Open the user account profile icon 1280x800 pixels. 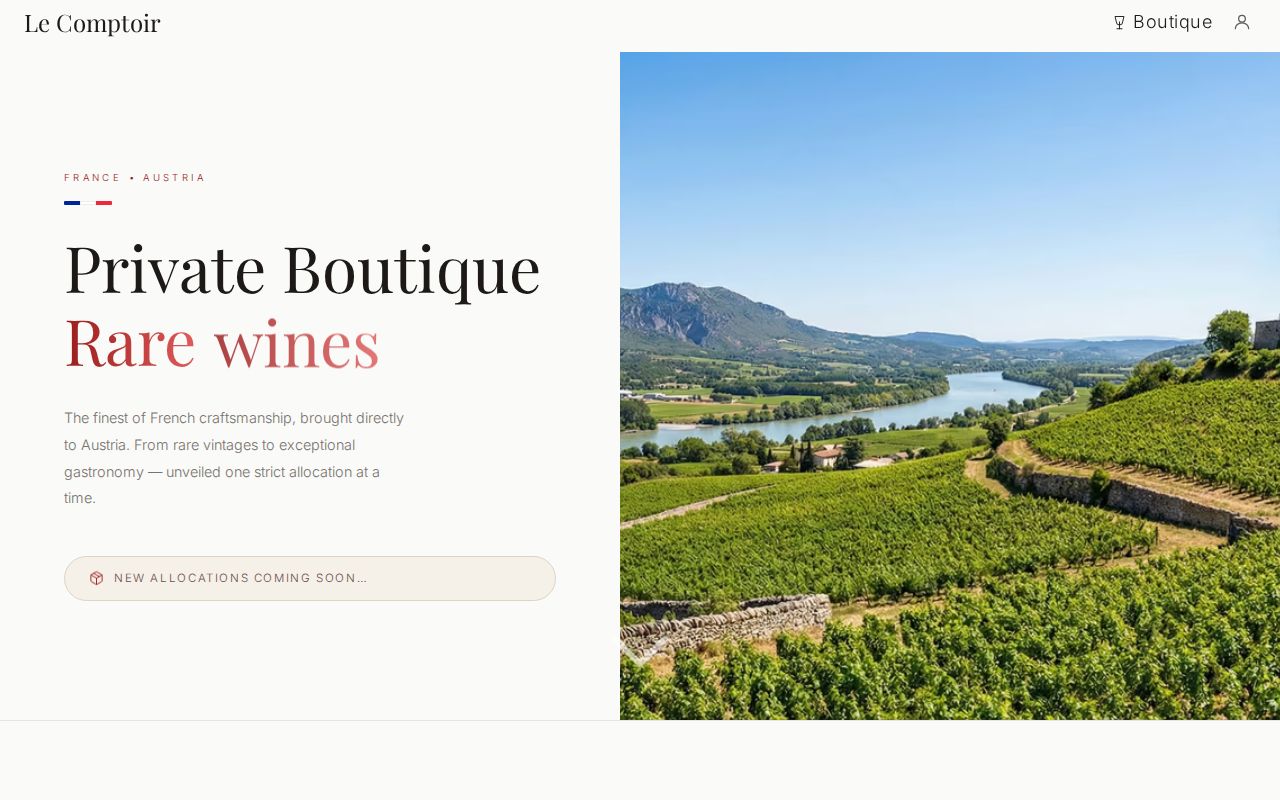[x=1242, y=22]
